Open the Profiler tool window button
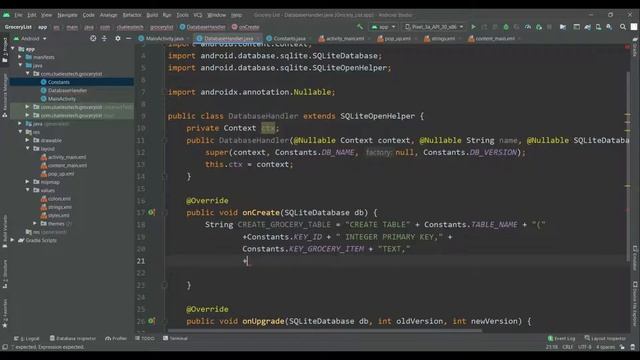The height and width of the screenshot is (360, 640). 116,338
